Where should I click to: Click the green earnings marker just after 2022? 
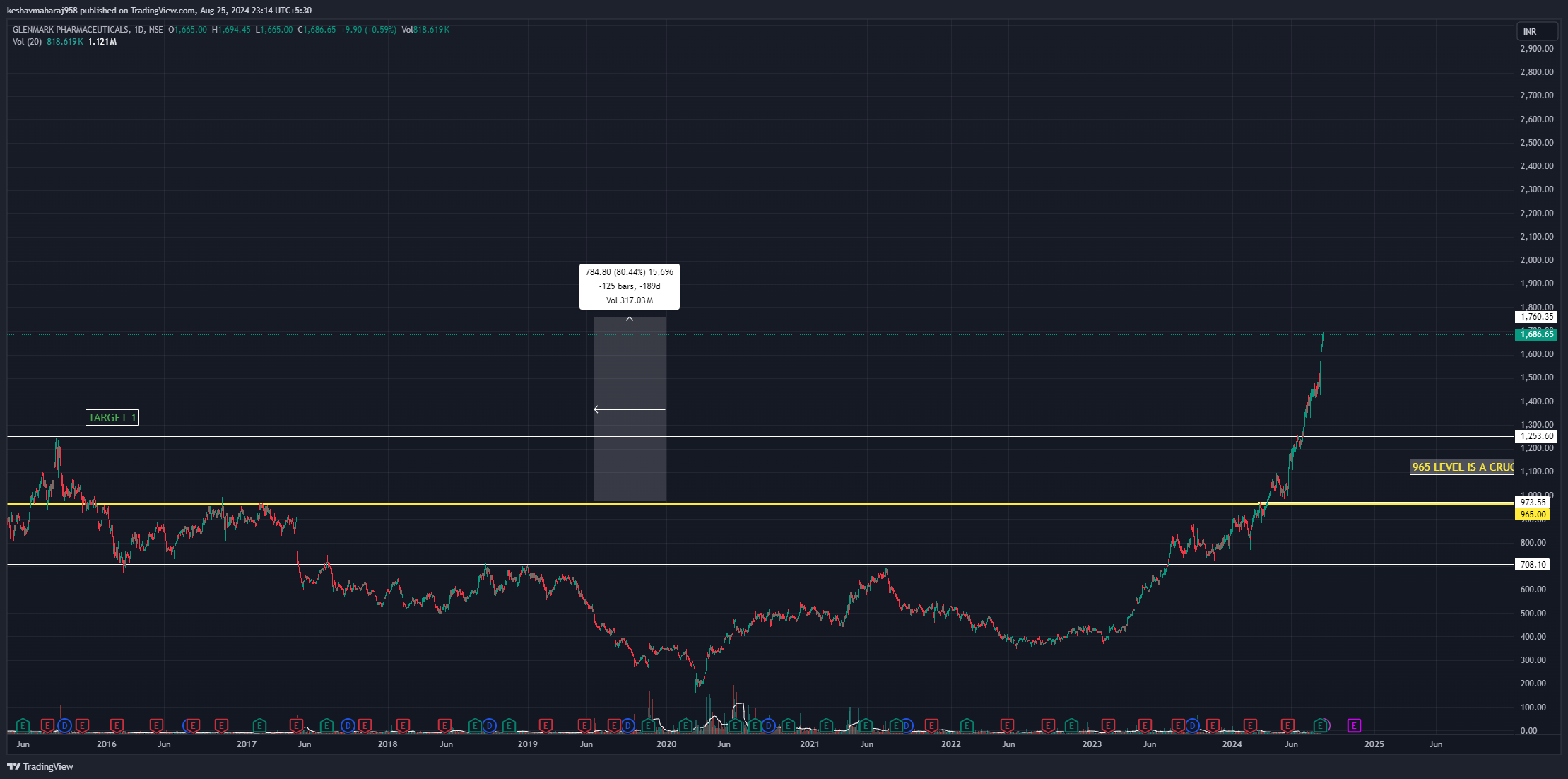pos(967,725)
